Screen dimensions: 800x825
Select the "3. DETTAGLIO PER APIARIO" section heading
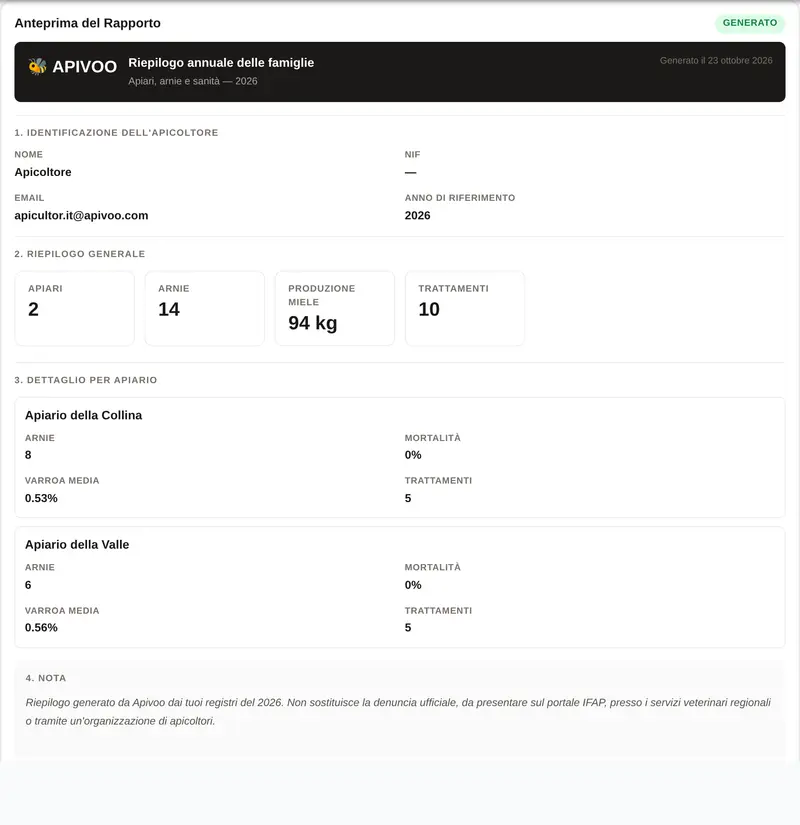click(x=86, y=380)
